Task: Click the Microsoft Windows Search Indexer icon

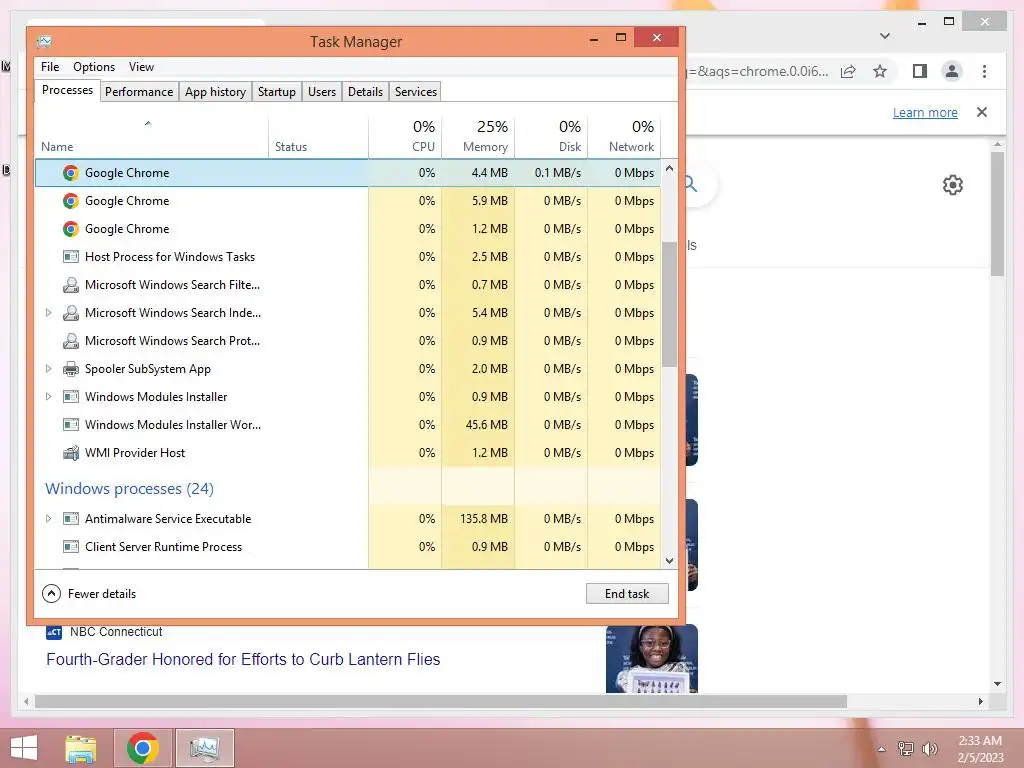Action: click(x=71, y=313)
